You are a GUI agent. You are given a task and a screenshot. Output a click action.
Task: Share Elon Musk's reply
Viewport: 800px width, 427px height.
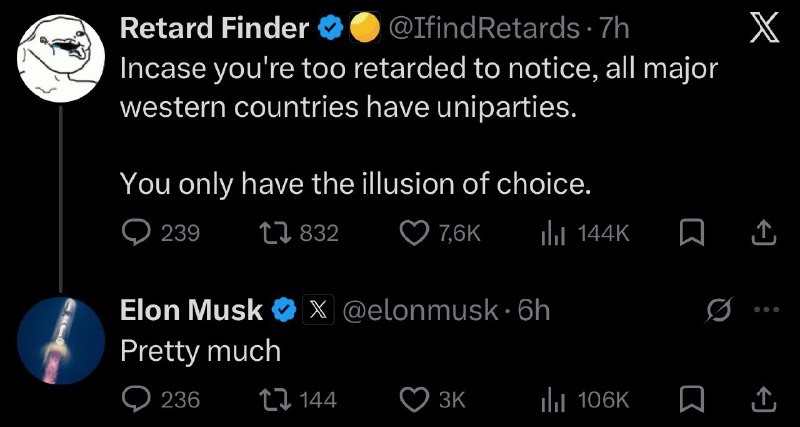click(763, 399)
